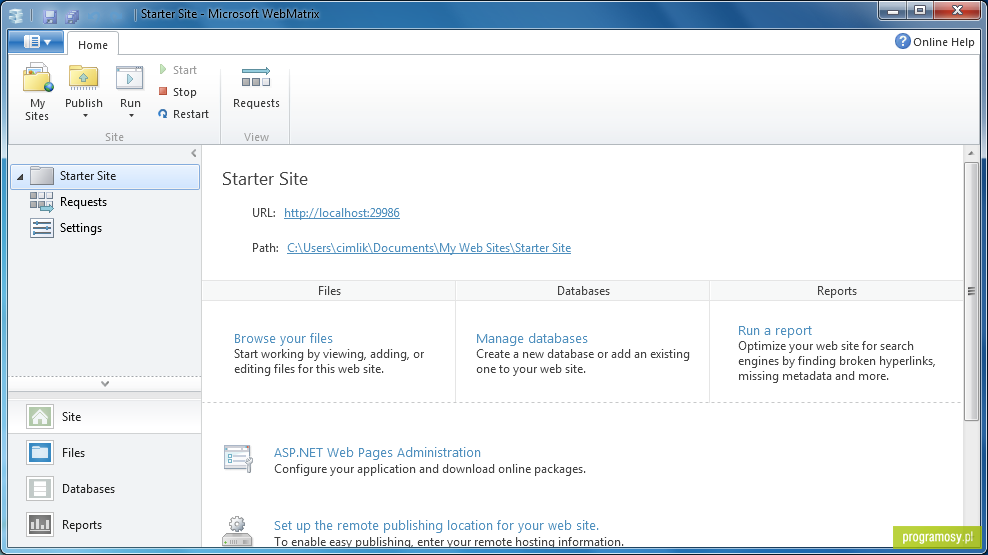Select Requests in the navigation tree
Screen dimensions: 988x555
pyautogui.click(x=83, y=202)
